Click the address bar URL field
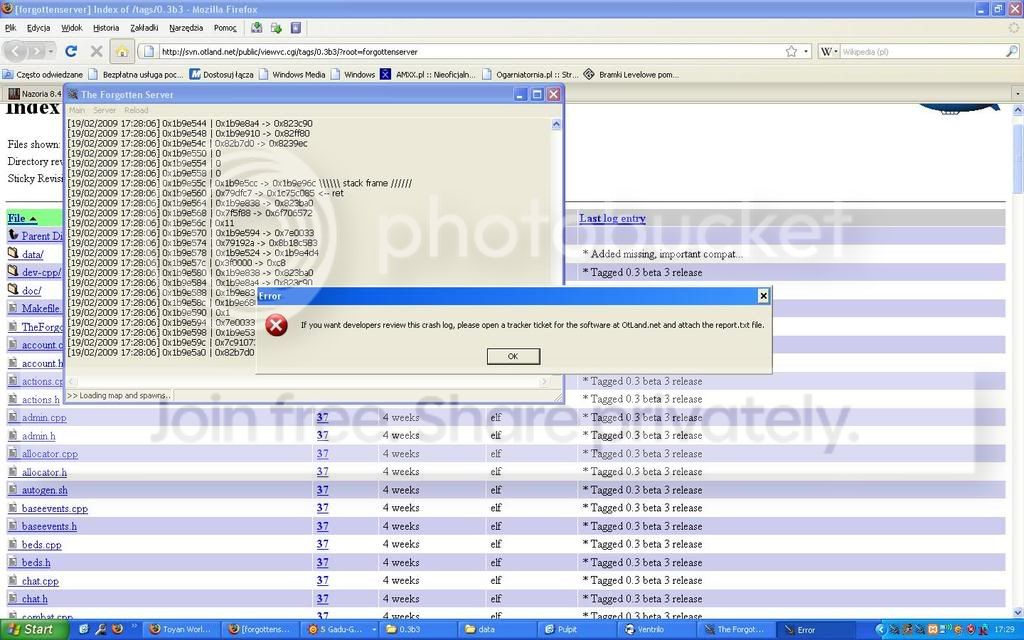This screenshot has height=640, width=1024. click(x=470, y=51)
